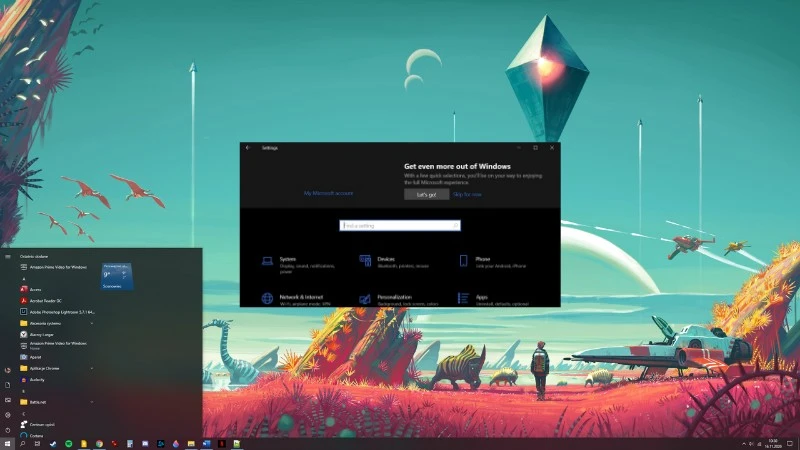Open Netflix icon on the taskbar
This screenshot has width=800, height=450.
(221, 444)
